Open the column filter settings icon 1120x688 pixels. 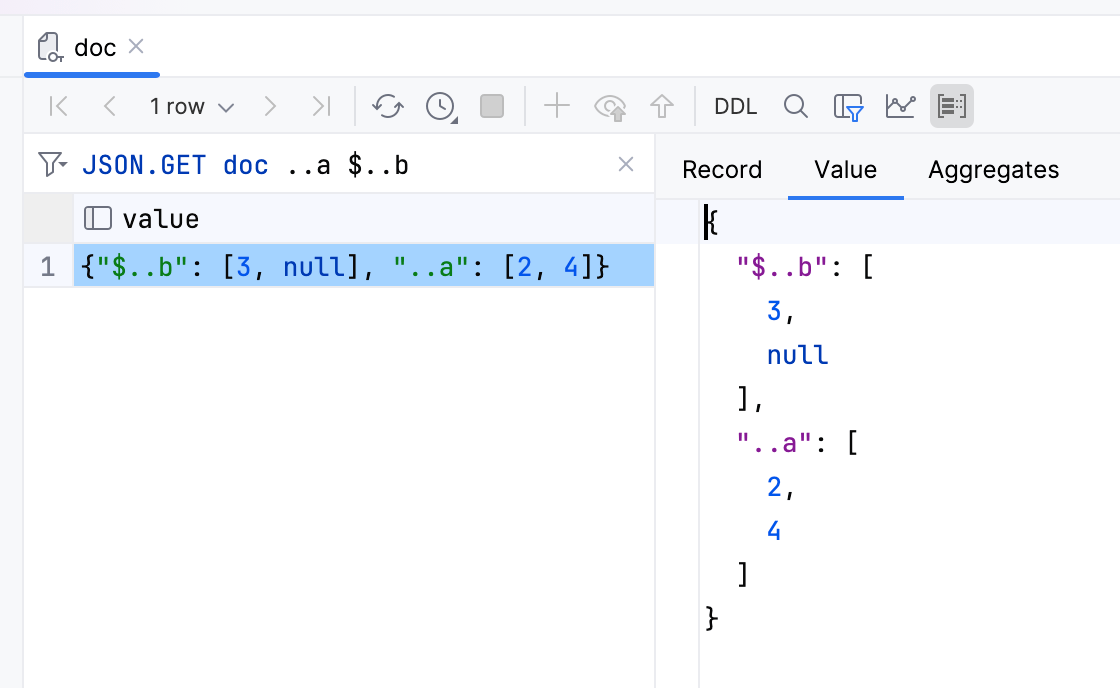848,106
